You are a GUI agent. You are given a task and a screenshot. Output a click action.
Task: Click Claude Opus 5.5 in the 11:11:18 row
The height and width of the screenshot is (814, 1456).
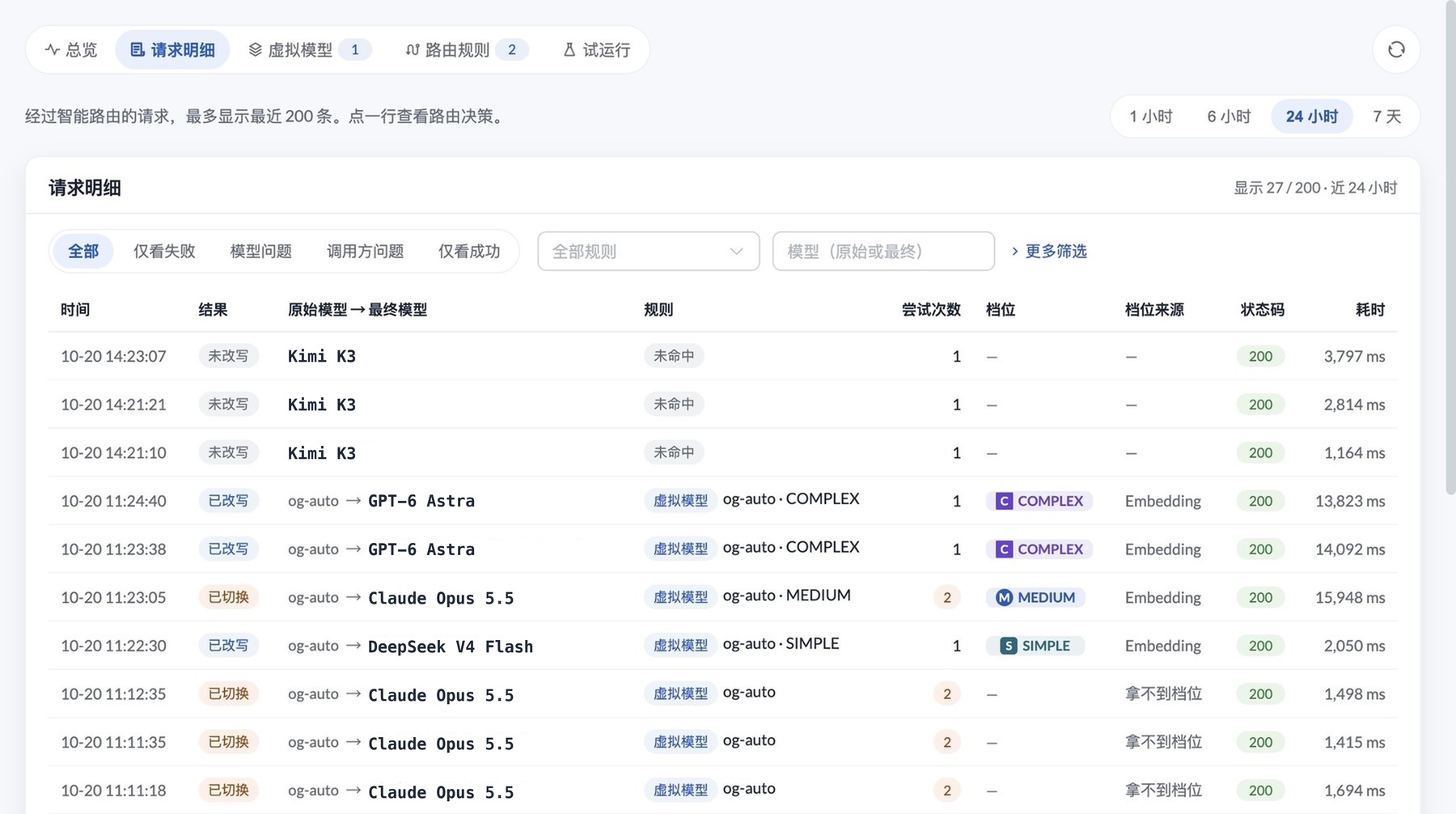pyautogui.click(x=441, y=792)
